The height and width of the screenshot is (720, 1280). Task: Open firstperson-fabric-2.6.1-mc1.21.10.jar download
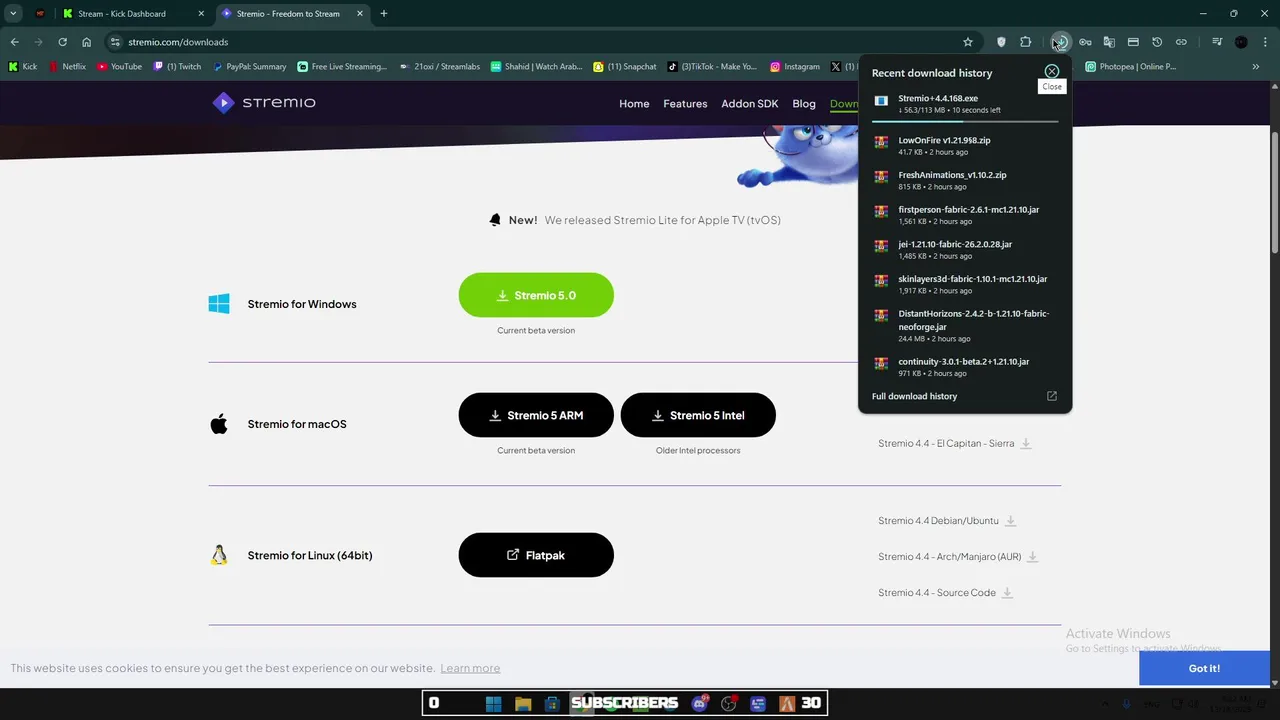click(965, 215)
